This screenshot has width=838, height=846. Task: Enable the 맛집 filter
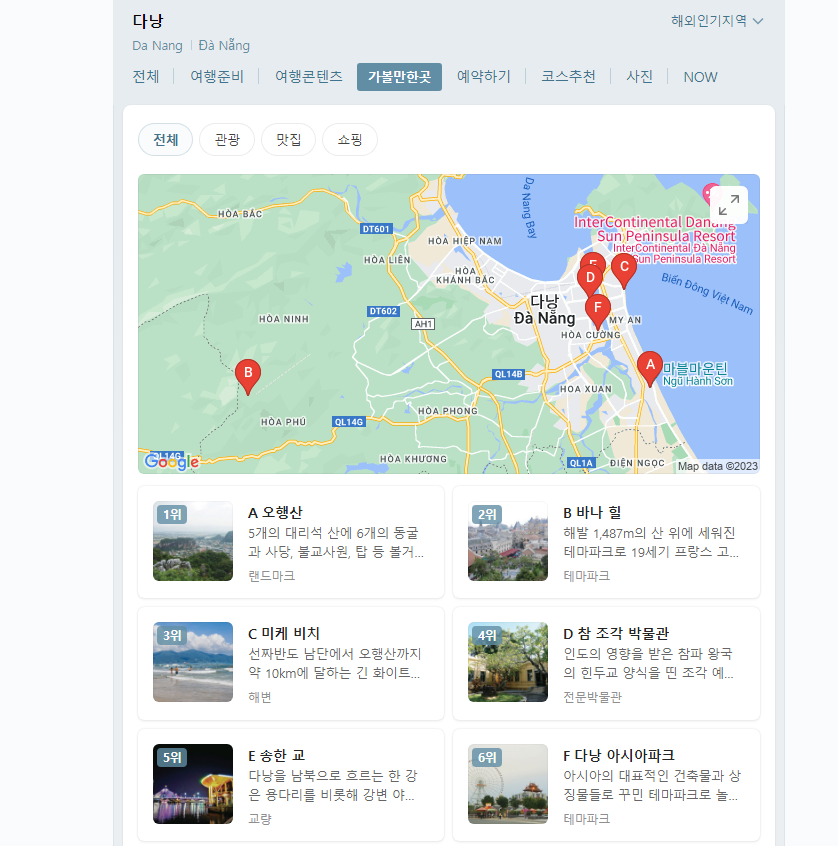point(288,139)
